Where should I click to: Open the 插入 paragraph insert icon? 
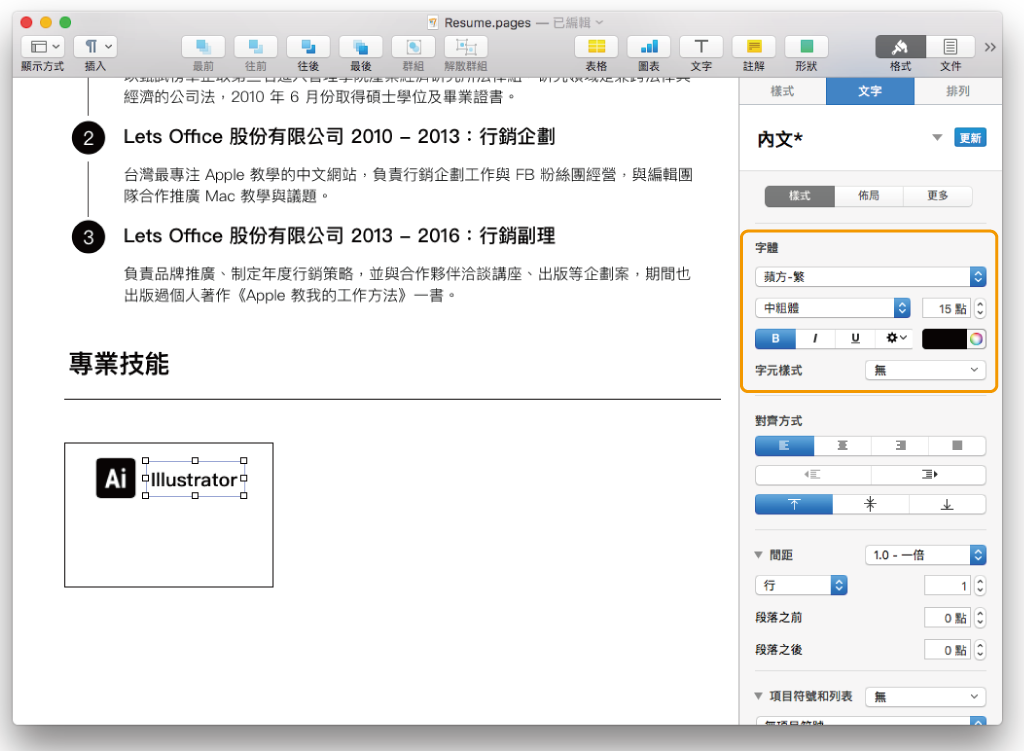point(96,47)
